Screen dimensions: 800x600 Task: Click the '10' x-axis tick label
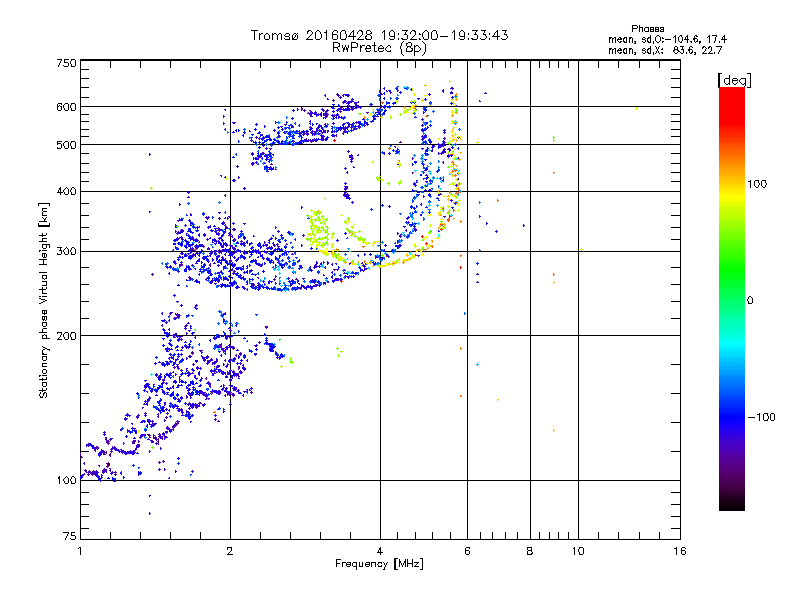pyautogui.click(x=578, y=551)
